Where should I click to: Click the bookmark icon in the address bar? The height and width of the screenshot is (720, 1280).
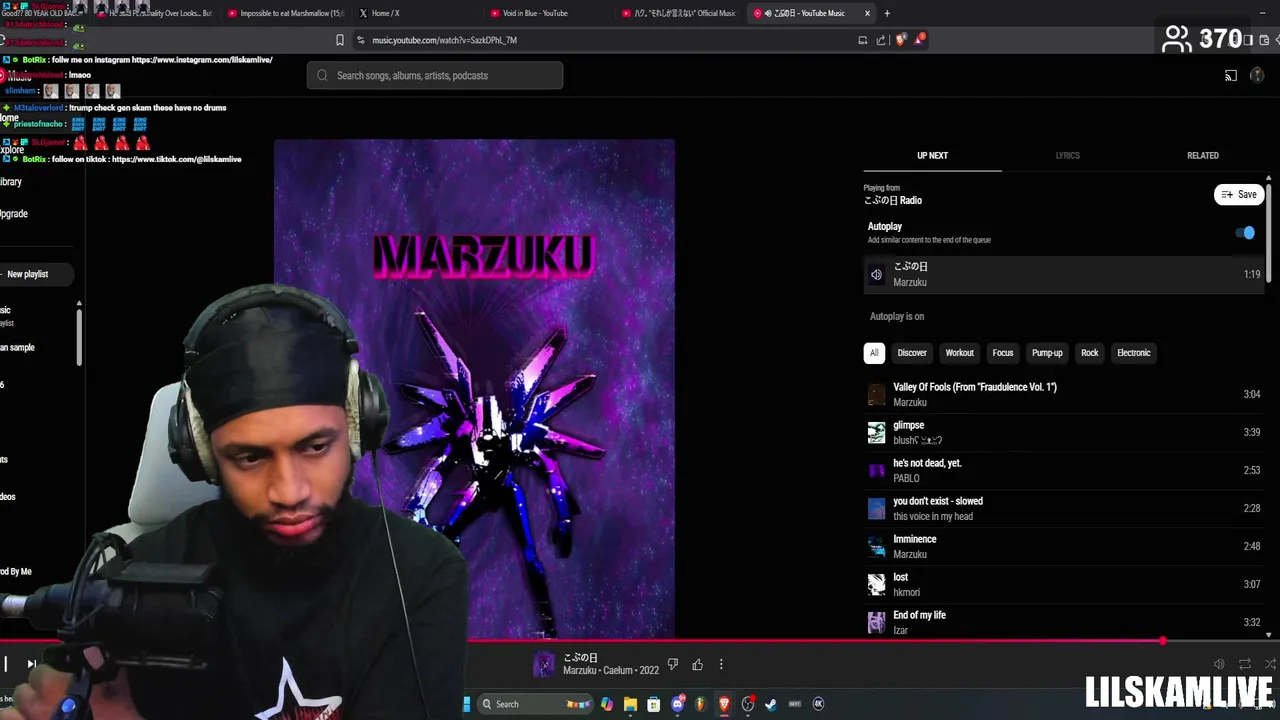point(340,40)
